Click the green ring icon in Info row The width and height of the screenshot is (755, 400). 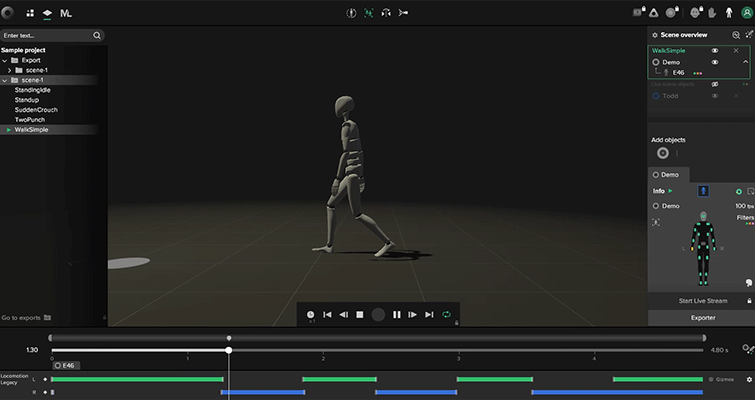pyautogui.click(x=739, y=192)
